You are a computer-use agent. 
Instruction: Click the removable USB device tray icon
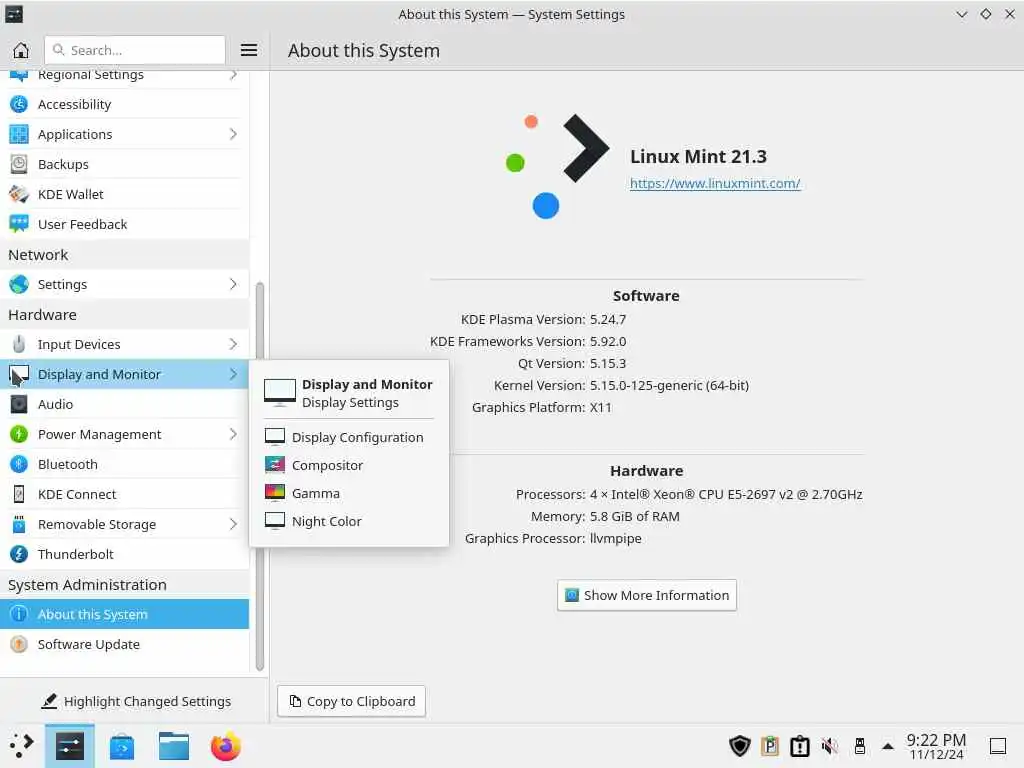(859, 746)
